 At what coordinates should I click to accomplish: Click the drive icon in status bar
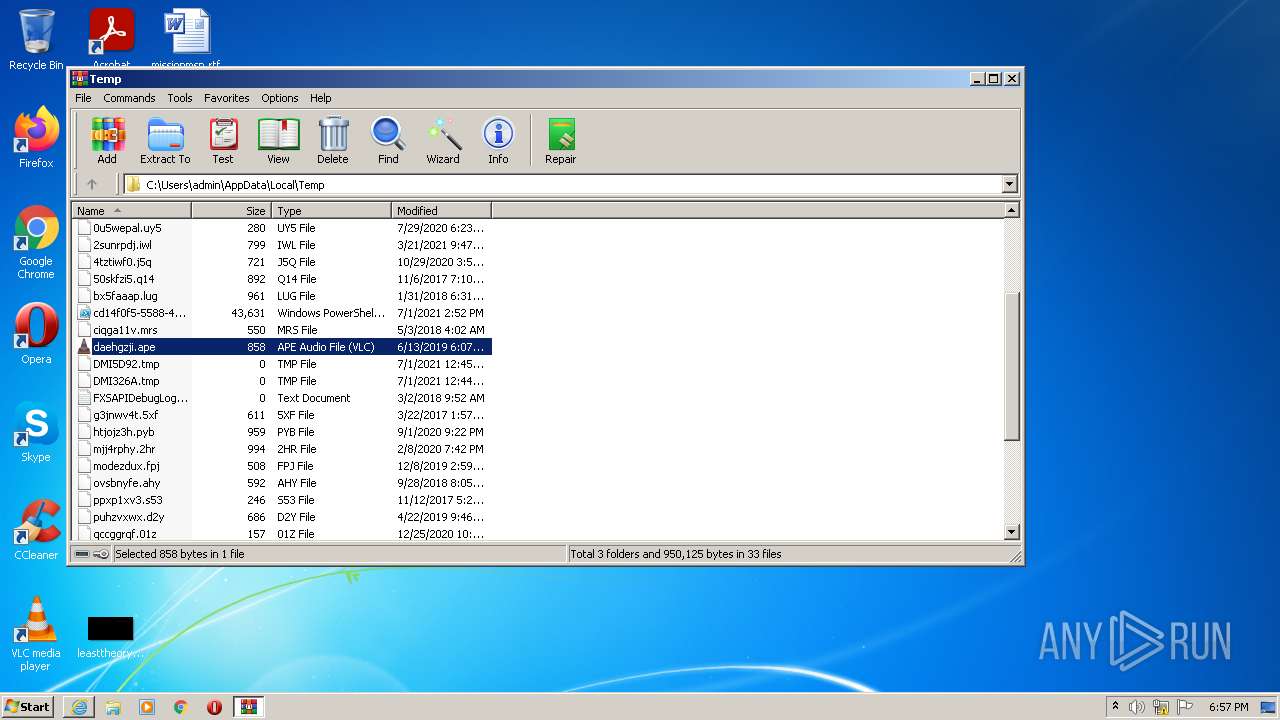[x=82, y=554]
